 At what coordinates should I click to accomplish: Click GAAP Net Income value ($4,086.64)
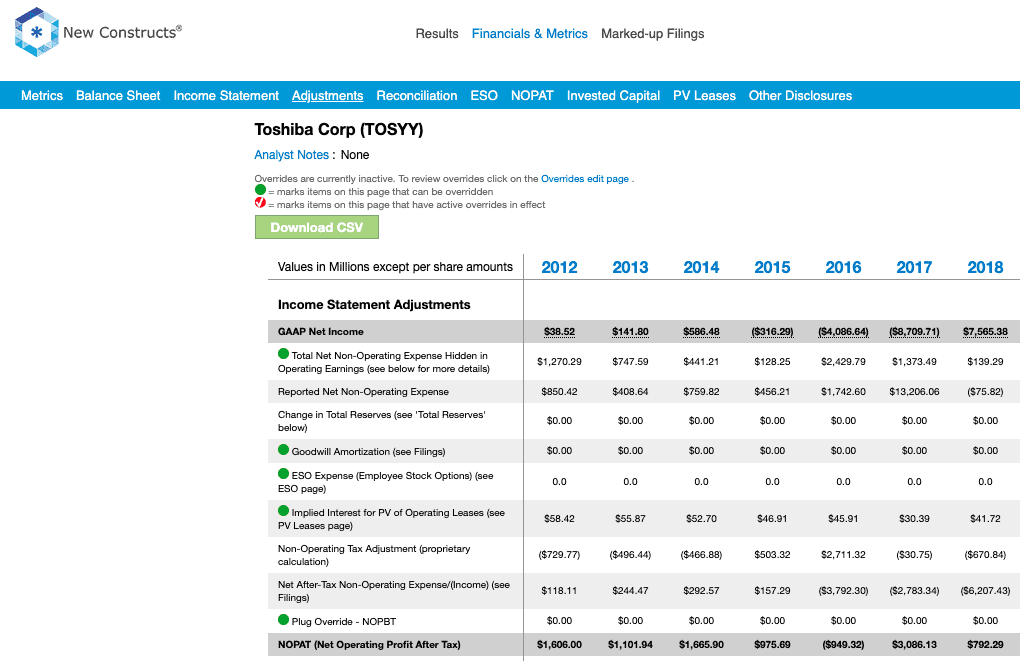[x=843, y=332]
